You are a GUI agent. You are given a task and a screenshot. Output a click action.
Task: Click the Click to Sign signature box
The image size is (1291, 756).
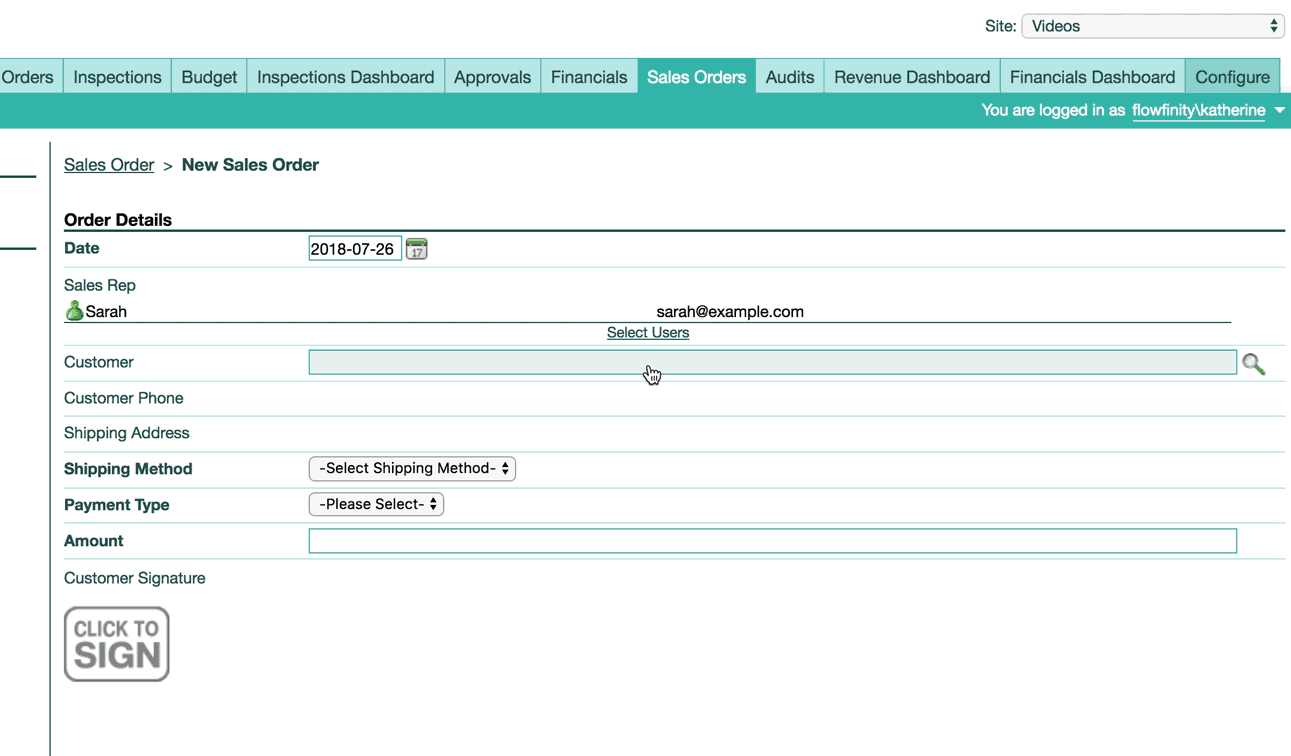coord(117,644)
